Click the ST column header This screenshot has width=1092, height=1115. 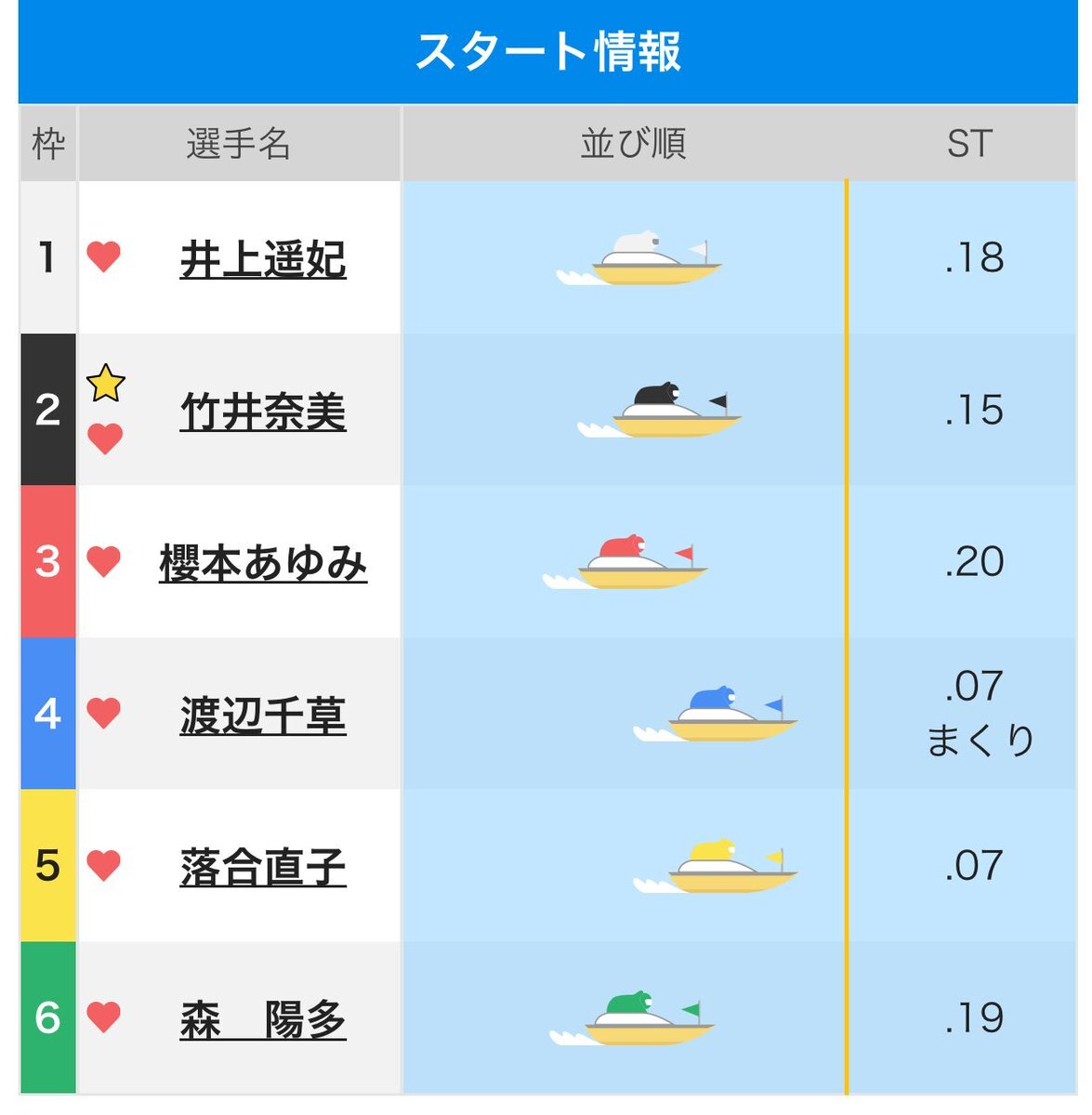970,144
